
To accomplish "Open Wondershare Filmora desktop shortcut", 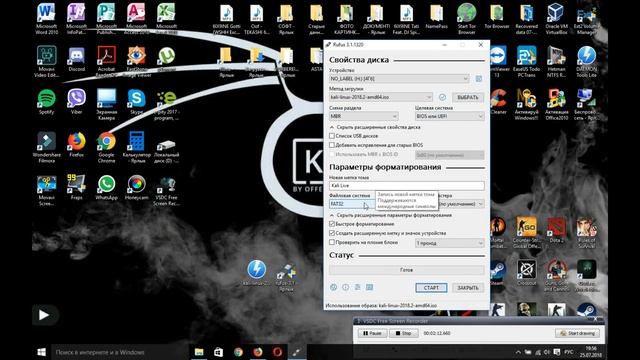I will click(x=47, y=147).
